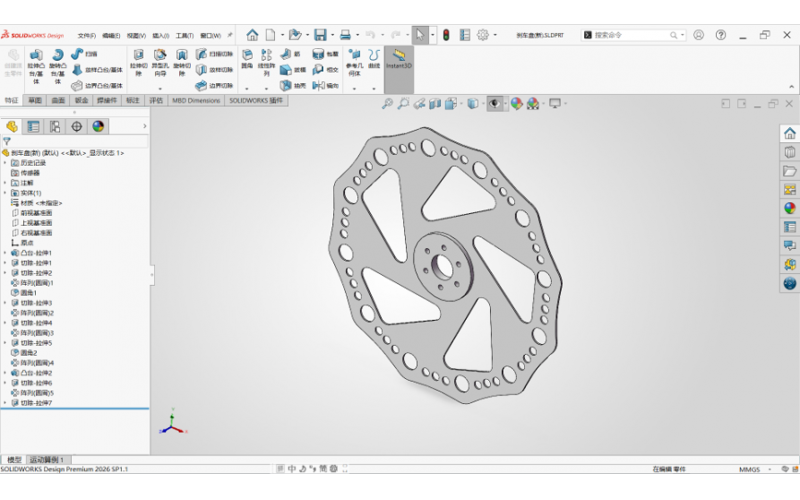Select the 旋转凸台/基体 revolved boss tool

[x=58, y=65]
